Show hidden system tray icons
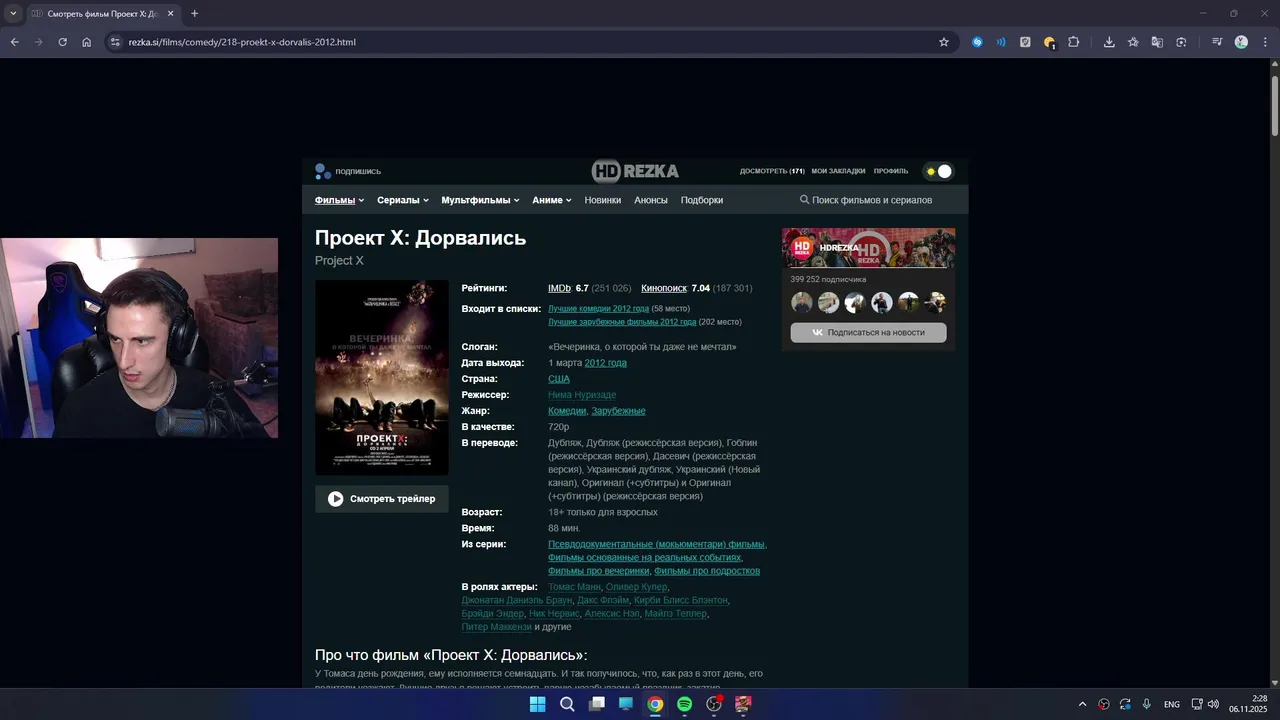The width and height of the screenshot is (1280, 720). (x=1082, y=704)
